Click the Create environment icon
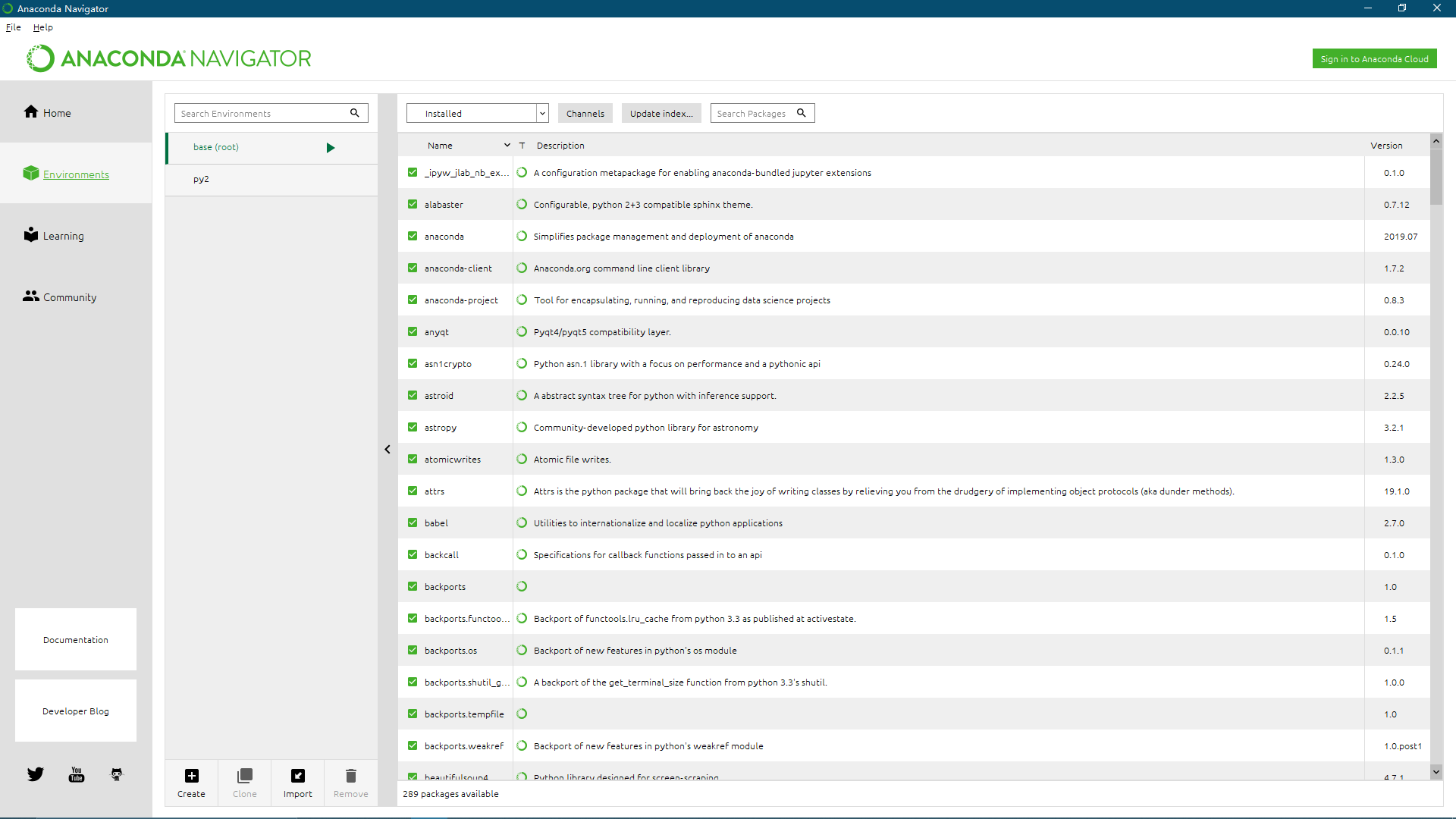 pos(191,776)
